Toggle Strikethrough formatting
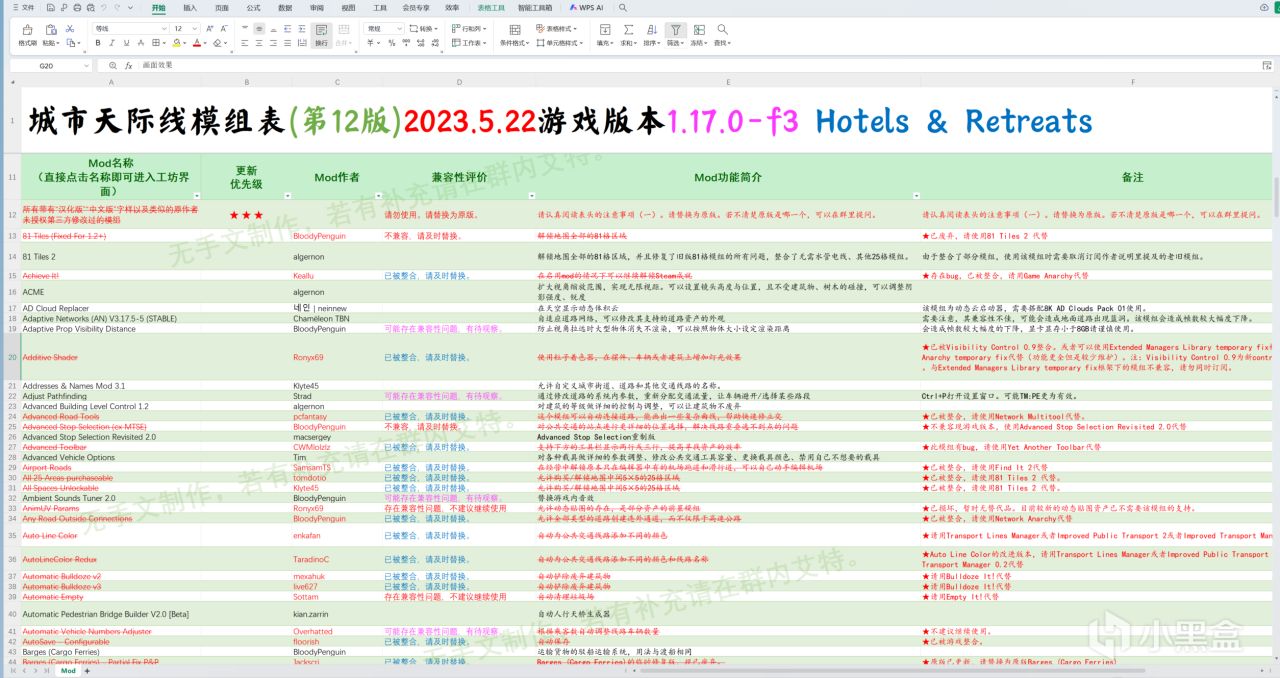The image size is (1280, 678). [x=140, y=43]
